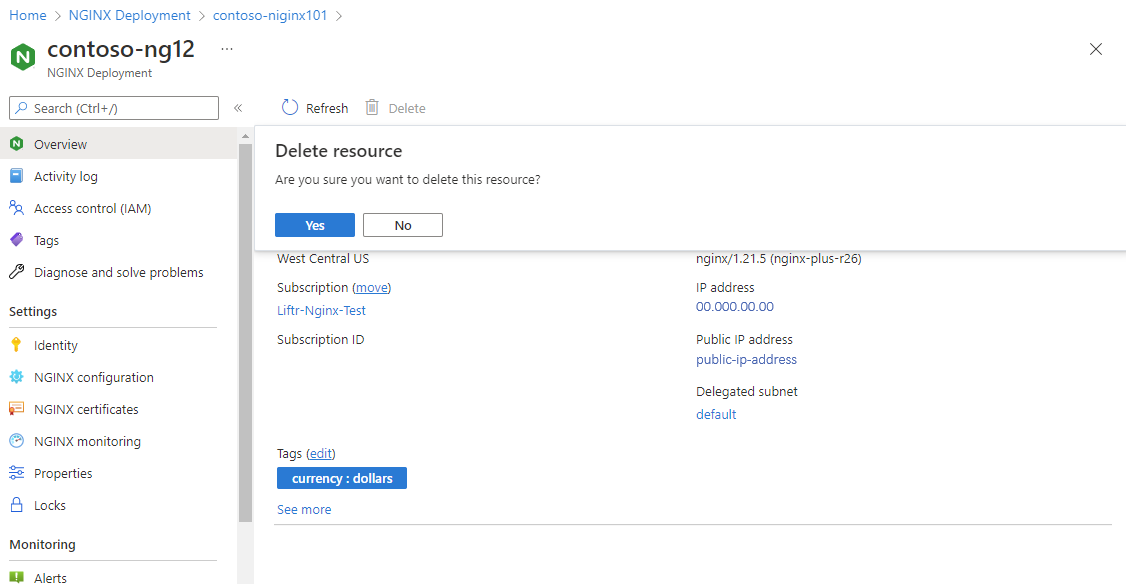The image size is (1126, 584).
Task: Click the Delete toolbar label
Action: point(407,108)
